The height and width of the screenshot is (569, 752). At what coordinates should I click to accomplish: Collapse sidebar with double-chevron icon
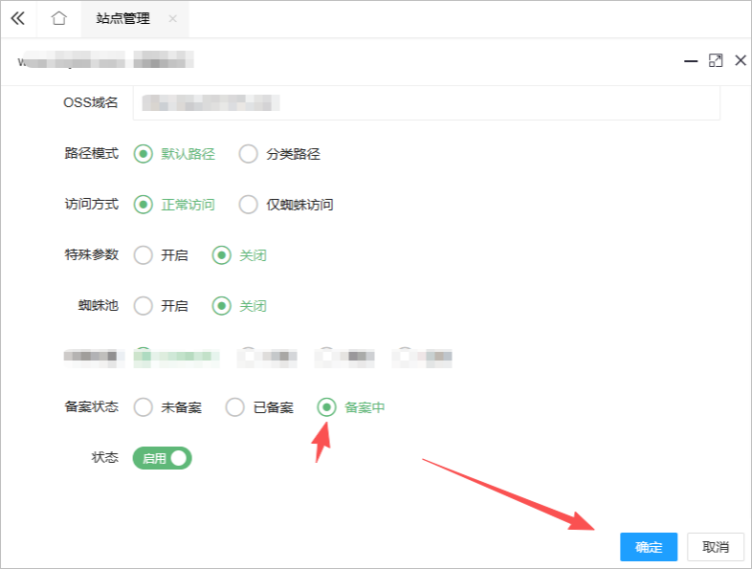[x=18, y=18]
